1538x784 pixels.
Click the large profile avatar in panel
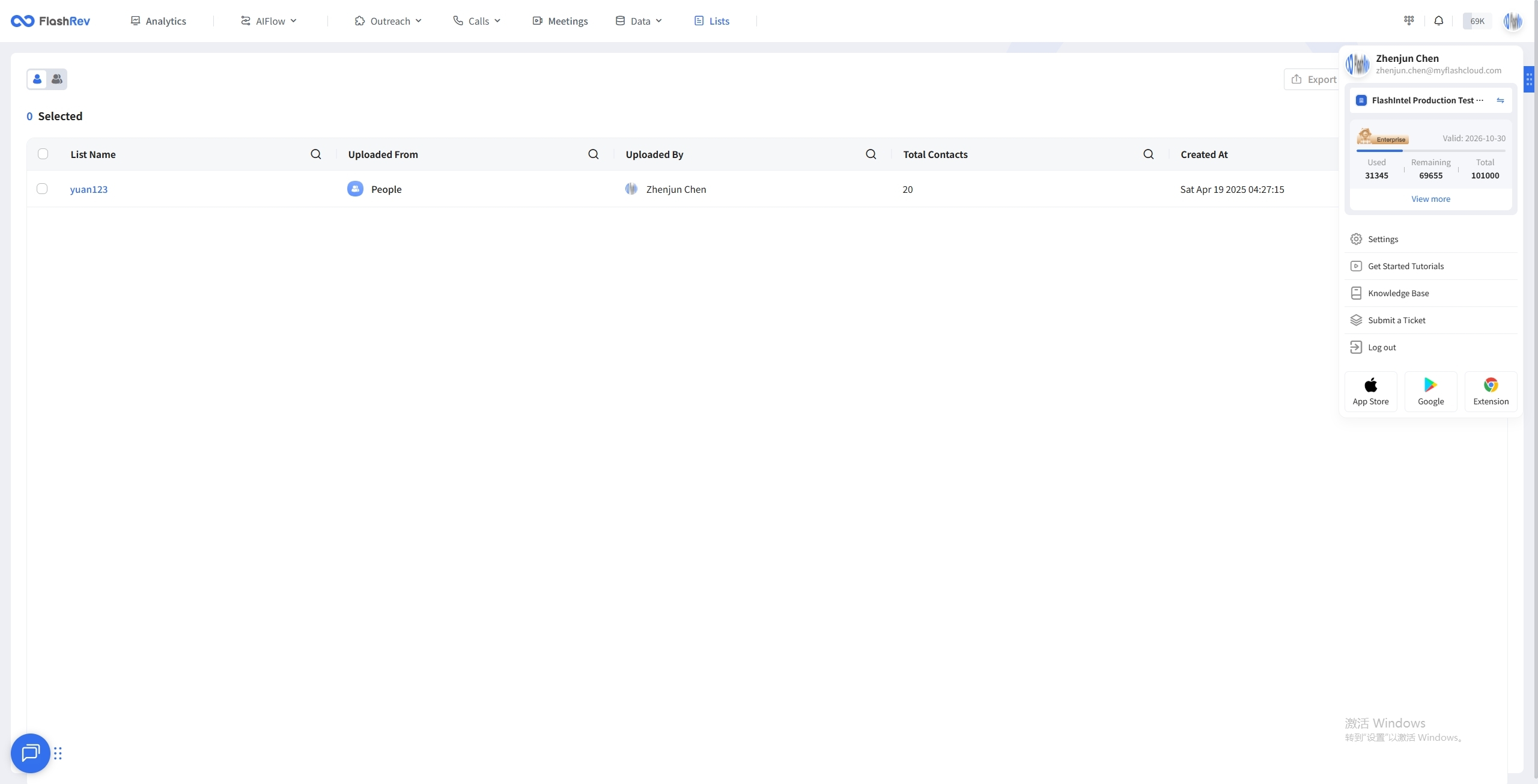[x=1358, y=64]
